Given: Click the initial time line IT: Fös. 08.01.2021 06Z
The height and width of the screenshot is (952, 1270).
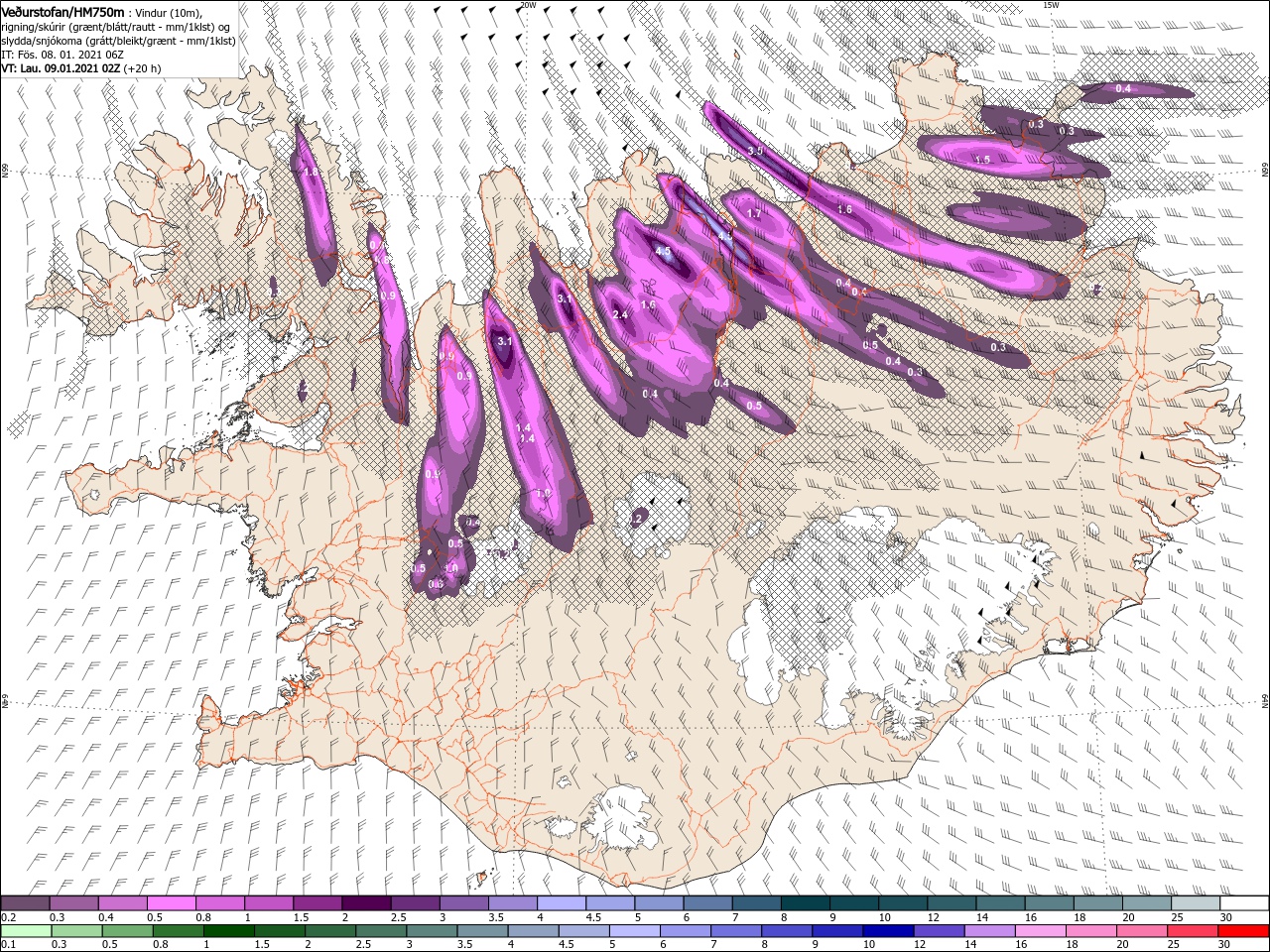Looking at the screenshot, I should (x=63, y=54).
